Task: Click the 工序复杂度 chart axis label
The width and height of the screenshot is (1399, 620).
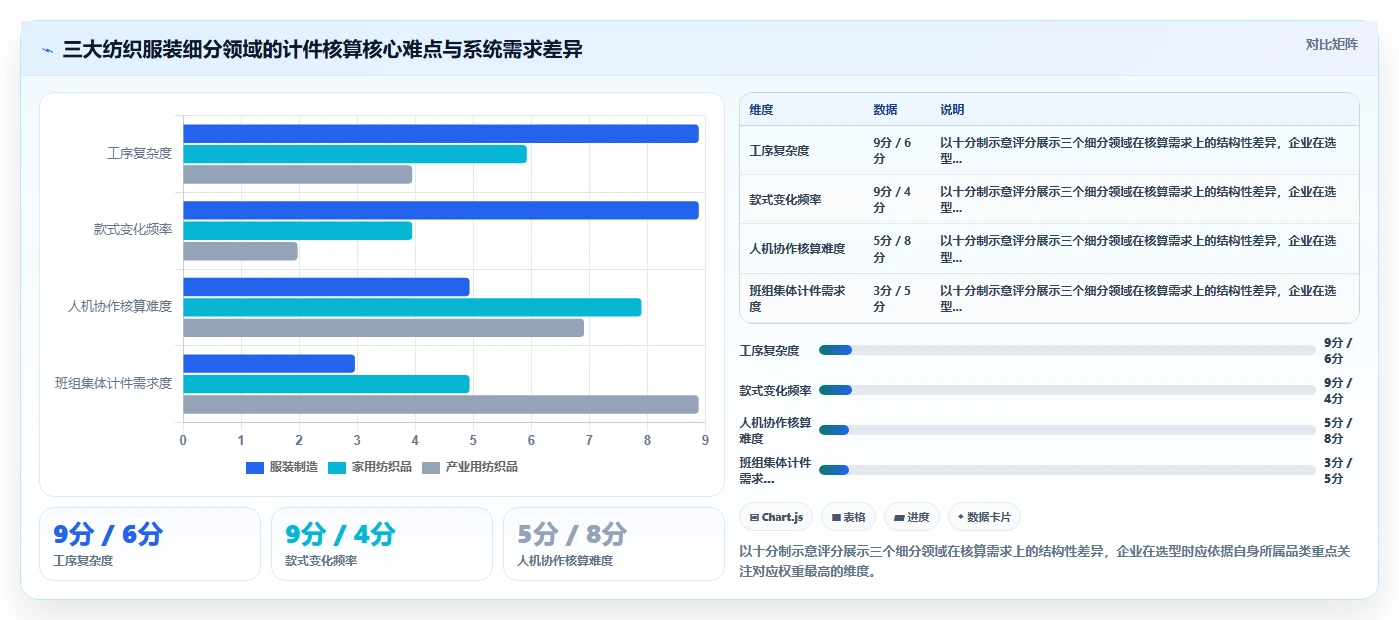Action: click(x=140, y=154)
